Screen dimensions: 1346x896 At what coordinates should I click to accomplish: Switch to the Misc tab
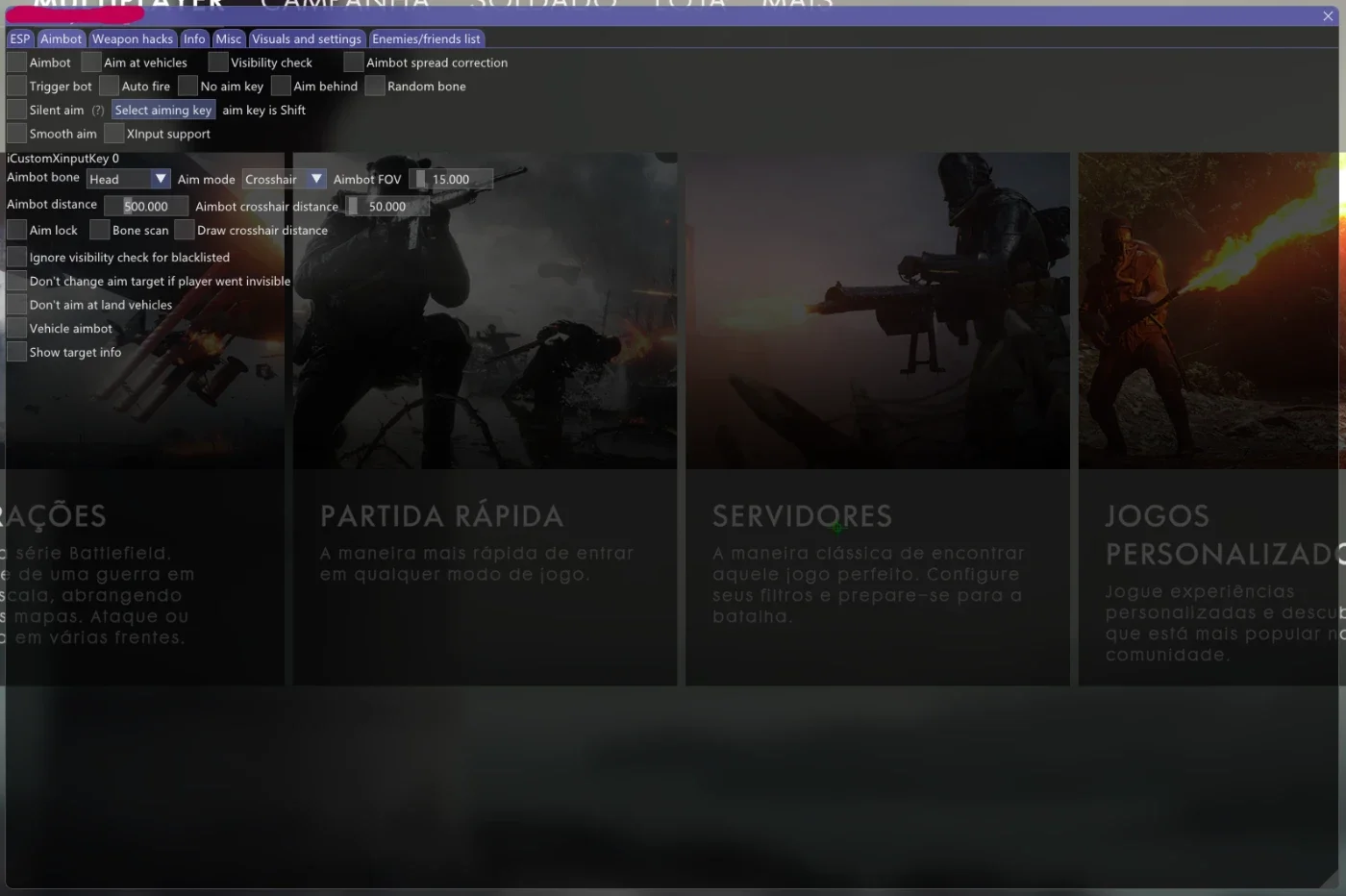(x=229, y=38)
